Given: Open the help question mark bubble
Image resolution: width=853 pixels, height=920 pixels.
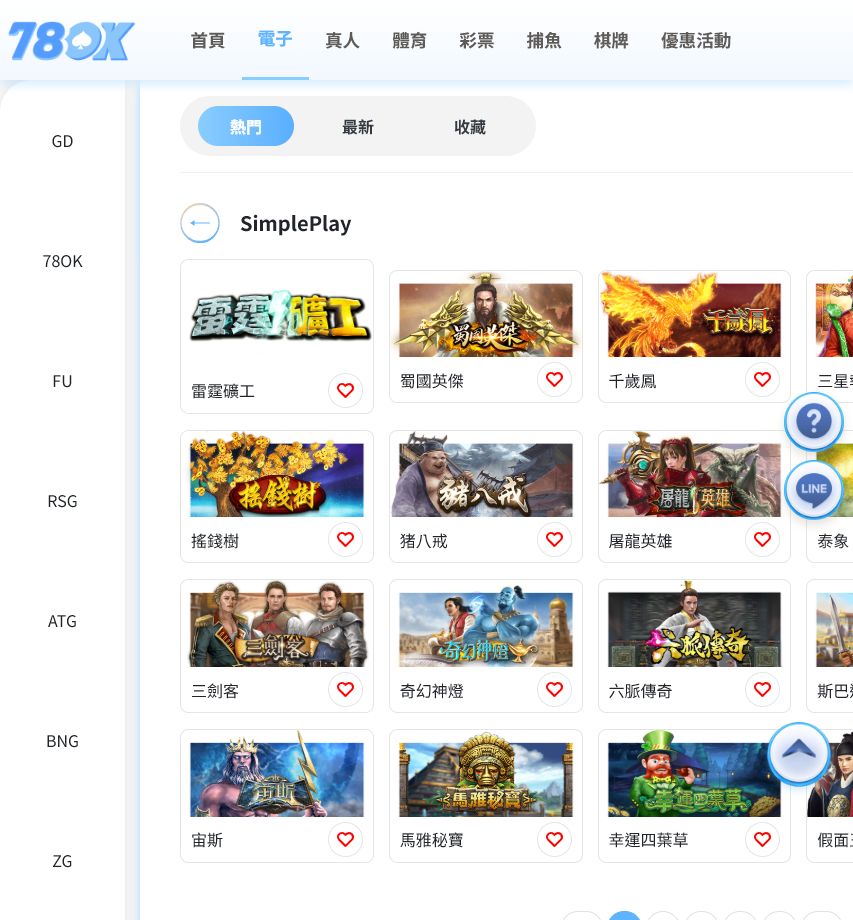Looking at the screenshot, I should coord(814,421).
